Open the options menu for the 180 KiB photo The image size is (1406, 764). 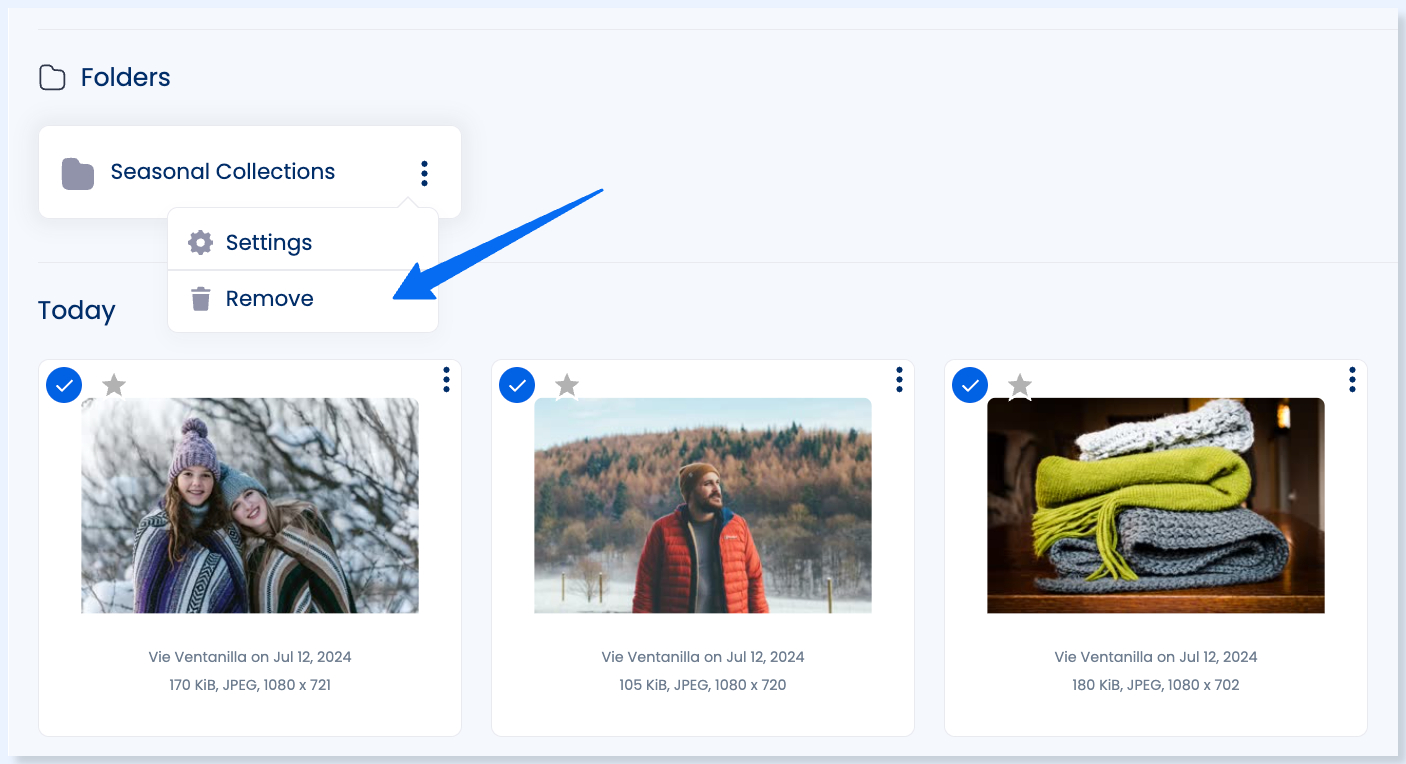click(1352, 379)
